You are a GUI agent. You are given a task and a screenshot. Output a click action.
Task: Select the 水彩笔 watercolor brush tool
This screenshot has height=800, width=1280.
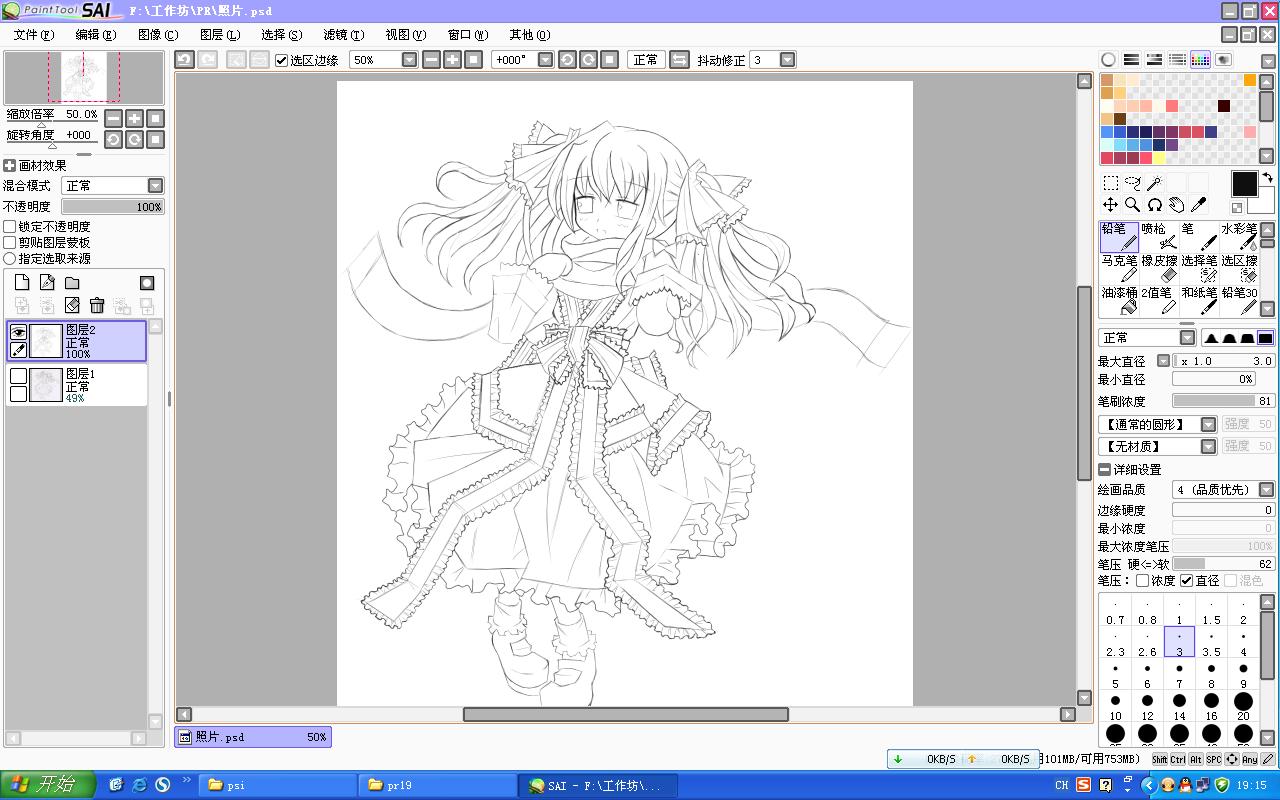pyautogui.click(x=1239, y=237)
